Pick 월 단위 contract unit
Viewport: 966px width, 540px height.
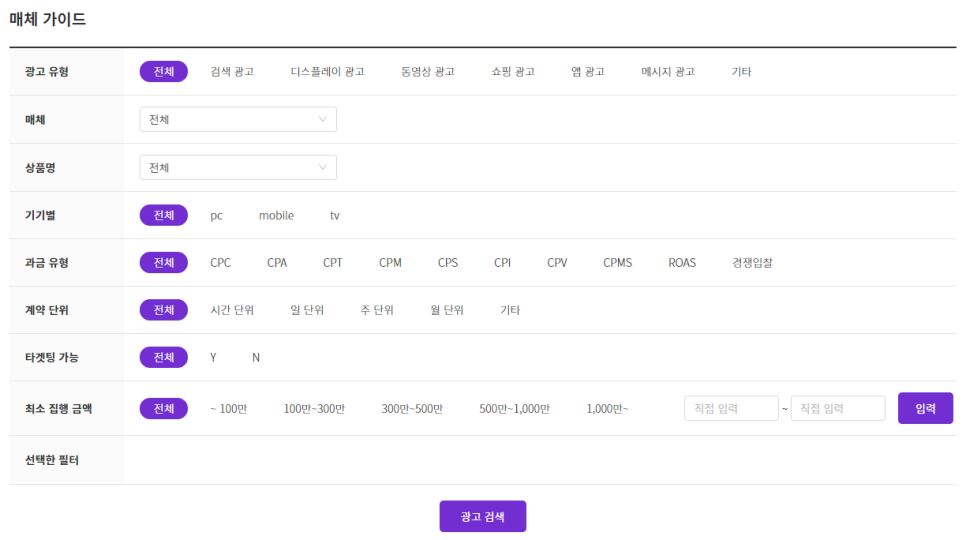tap(447, 310)
